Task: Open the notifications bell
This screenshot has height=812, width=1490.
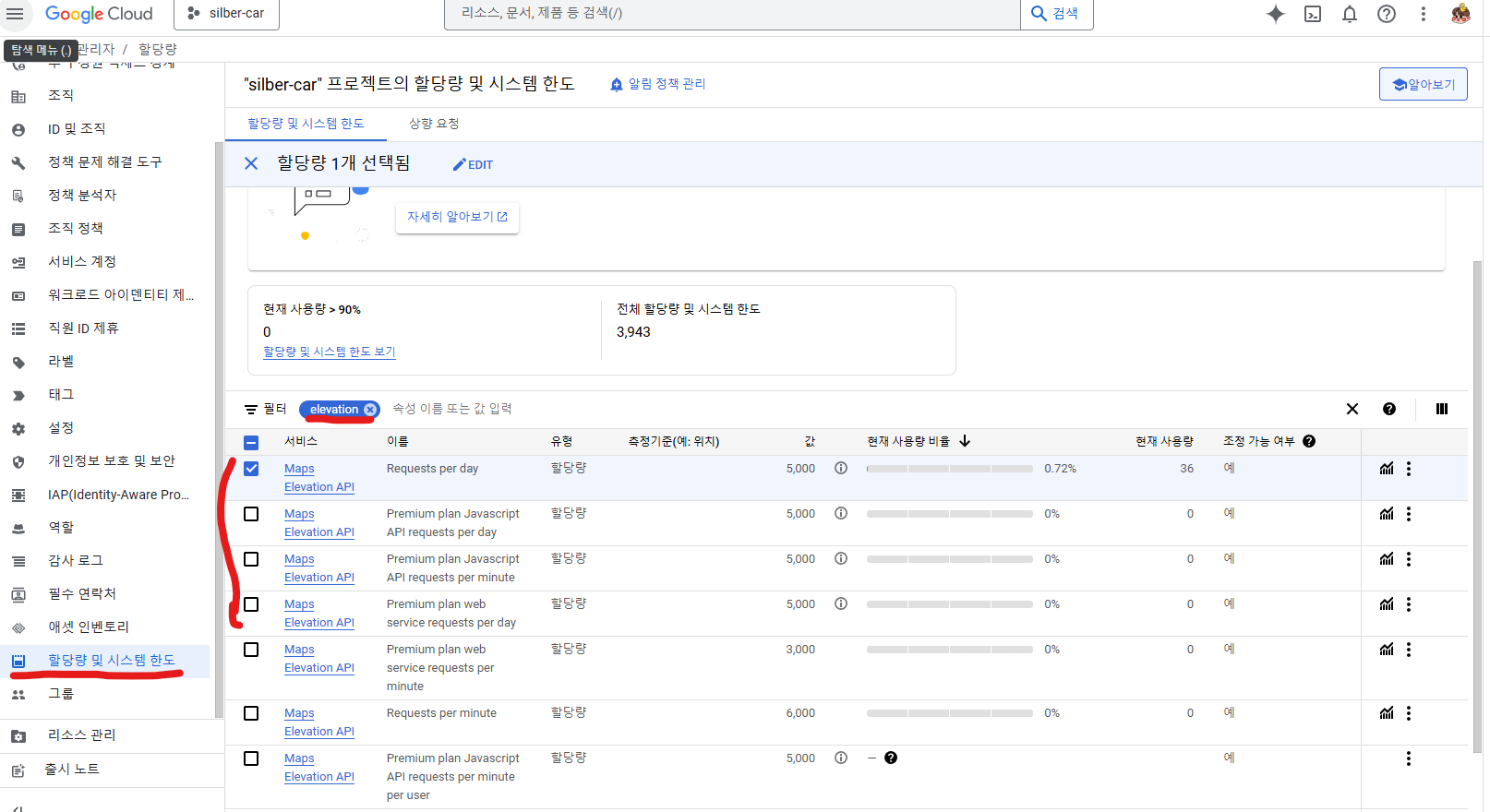Action: [x=1350, y=14]
